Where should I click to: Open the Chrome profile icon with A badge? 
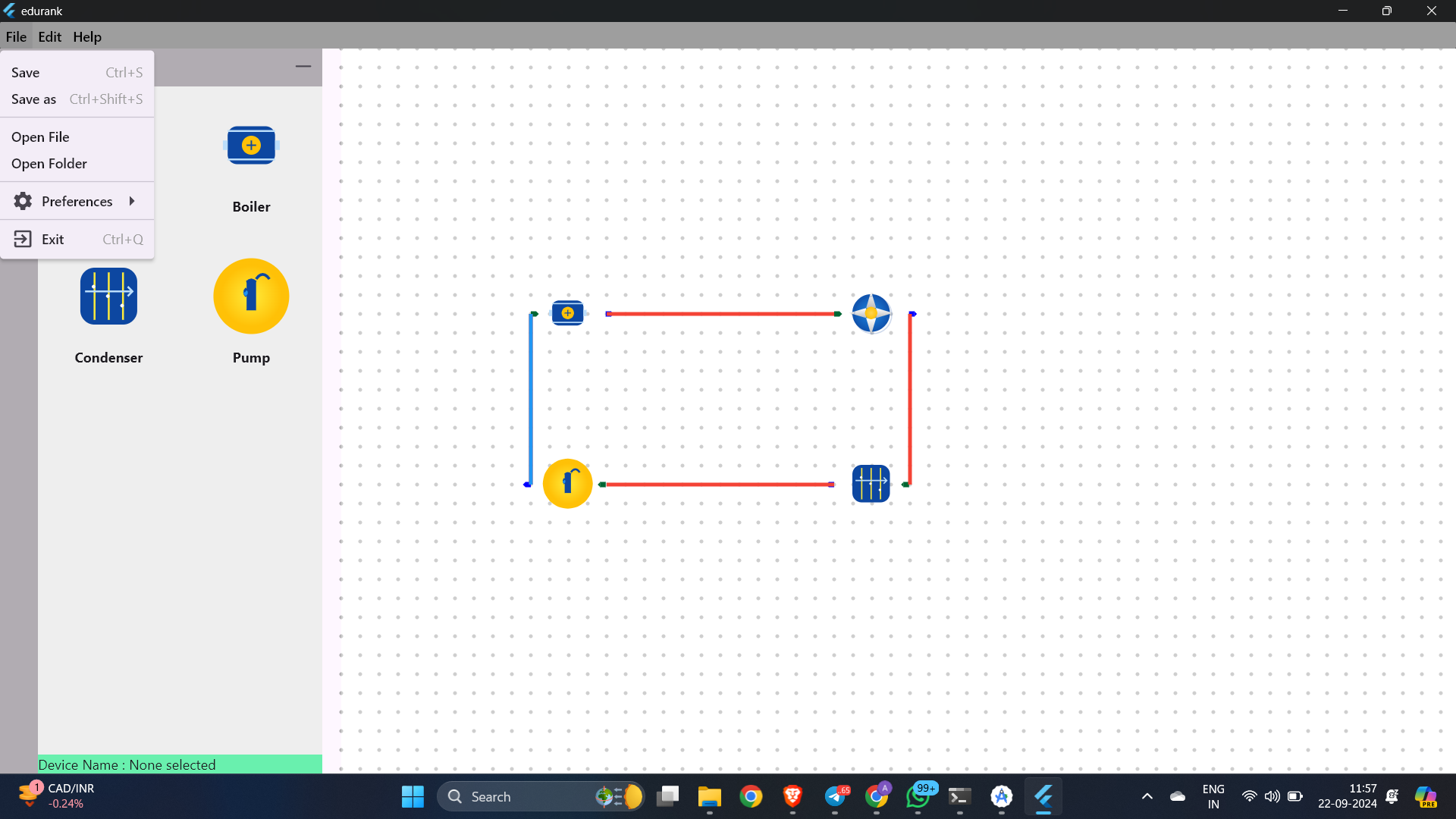click(877, 796)
